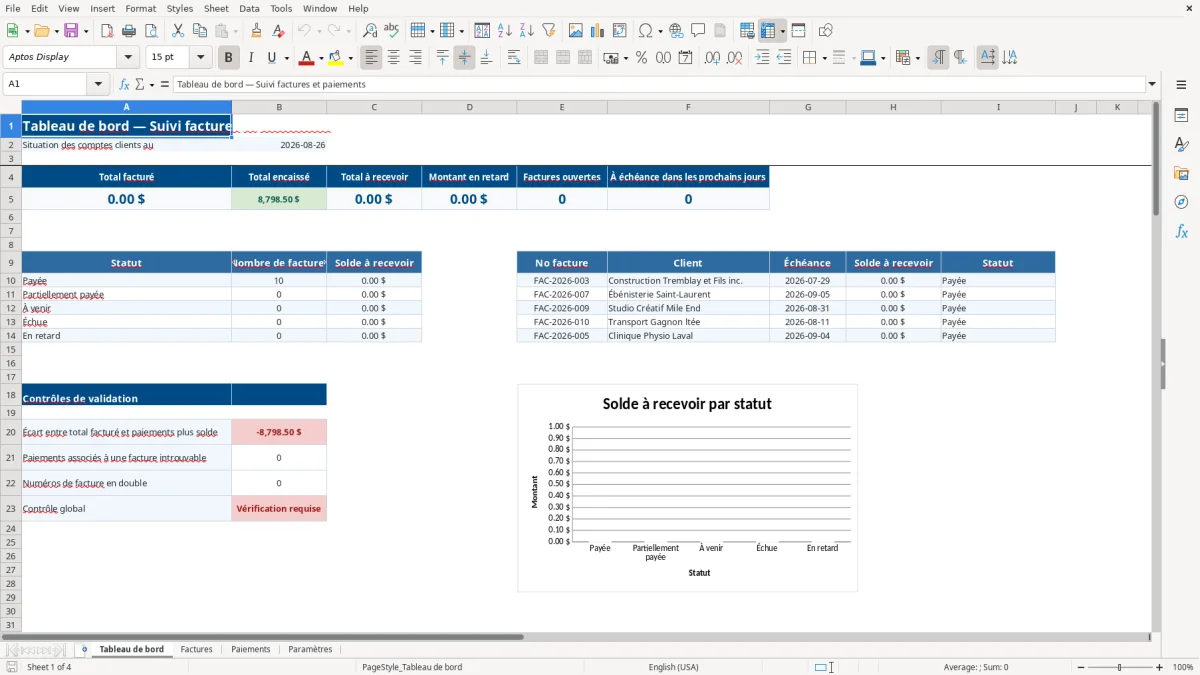The image size is (1200, 675).
Task: Click the Add Decimal Place icon
Action: (712, 58)
